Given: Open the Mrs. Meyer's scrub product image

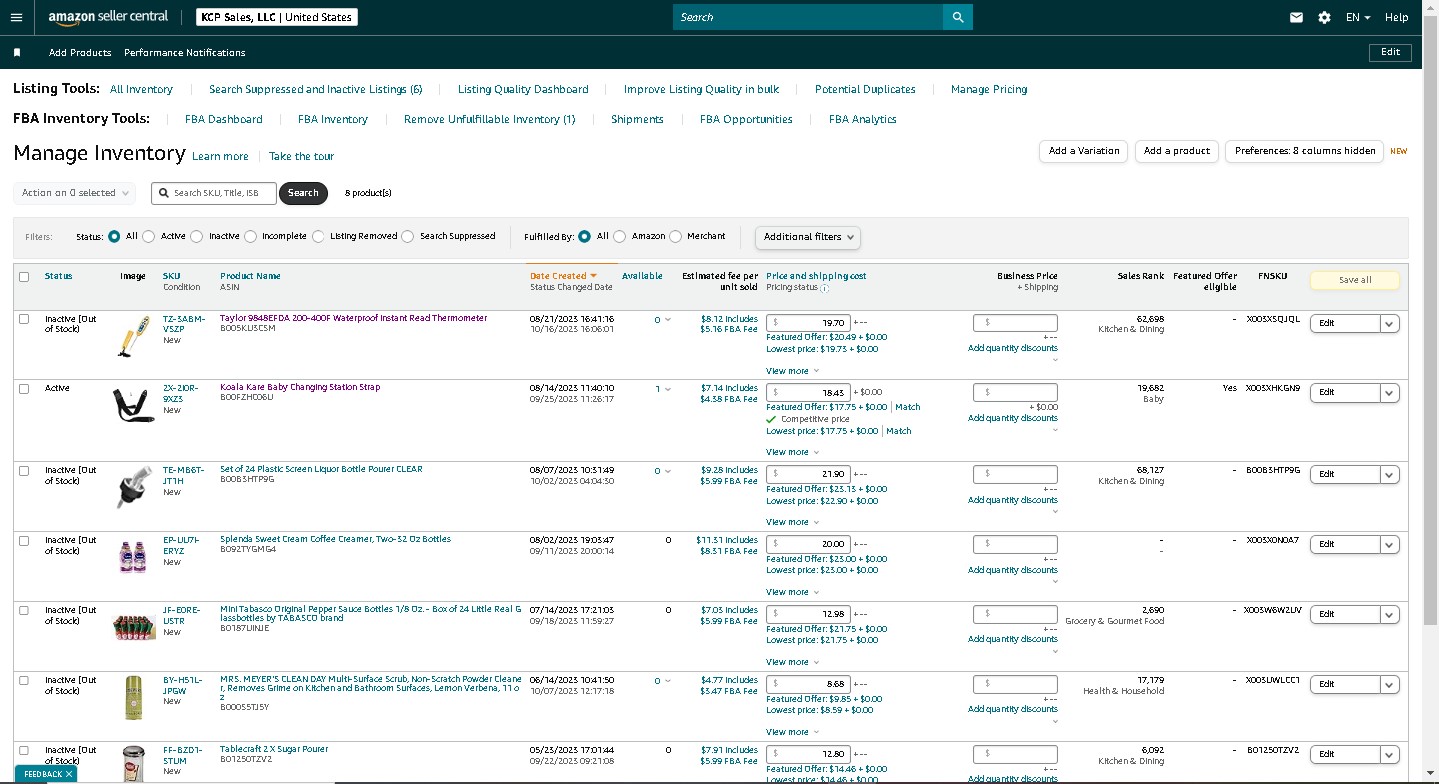Looking at the screenshot, I should click(x=133, y=697).
